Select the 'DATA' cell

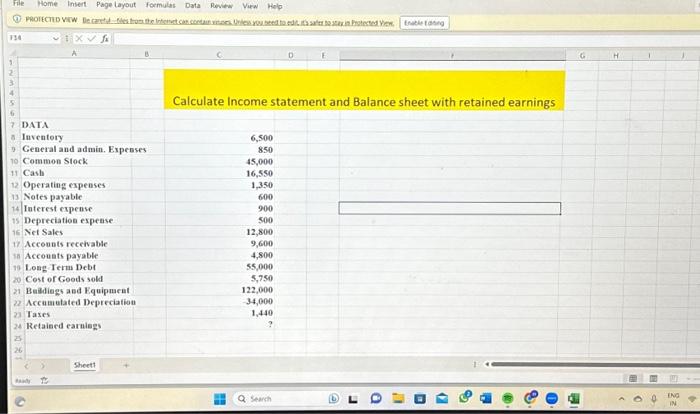pyautogui.click(x=35, y=125)
